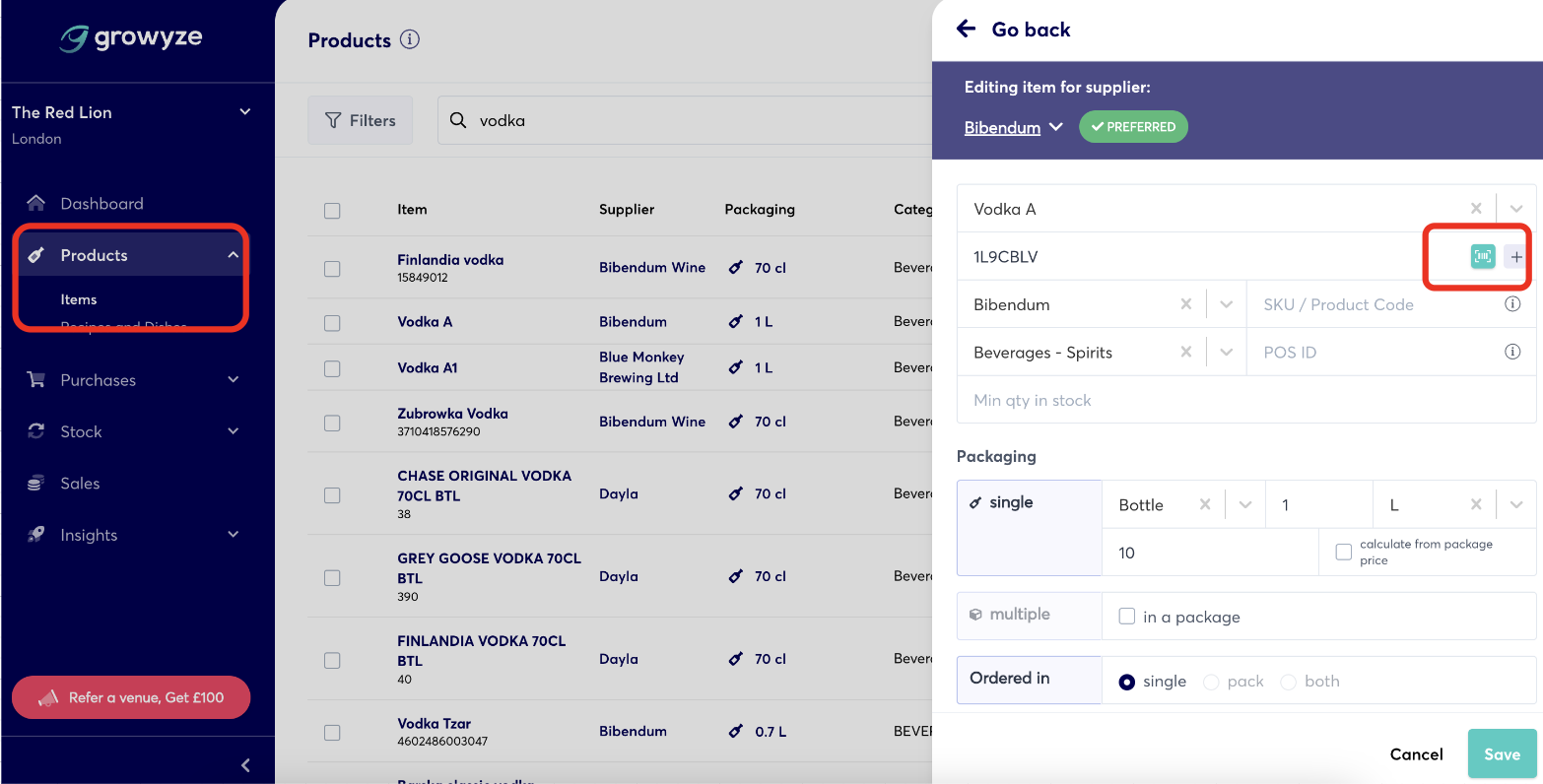1543x784 pixels.
Task: Click the bottle icon in Finlandia vodka row
Action: click(x=735, y=267)
